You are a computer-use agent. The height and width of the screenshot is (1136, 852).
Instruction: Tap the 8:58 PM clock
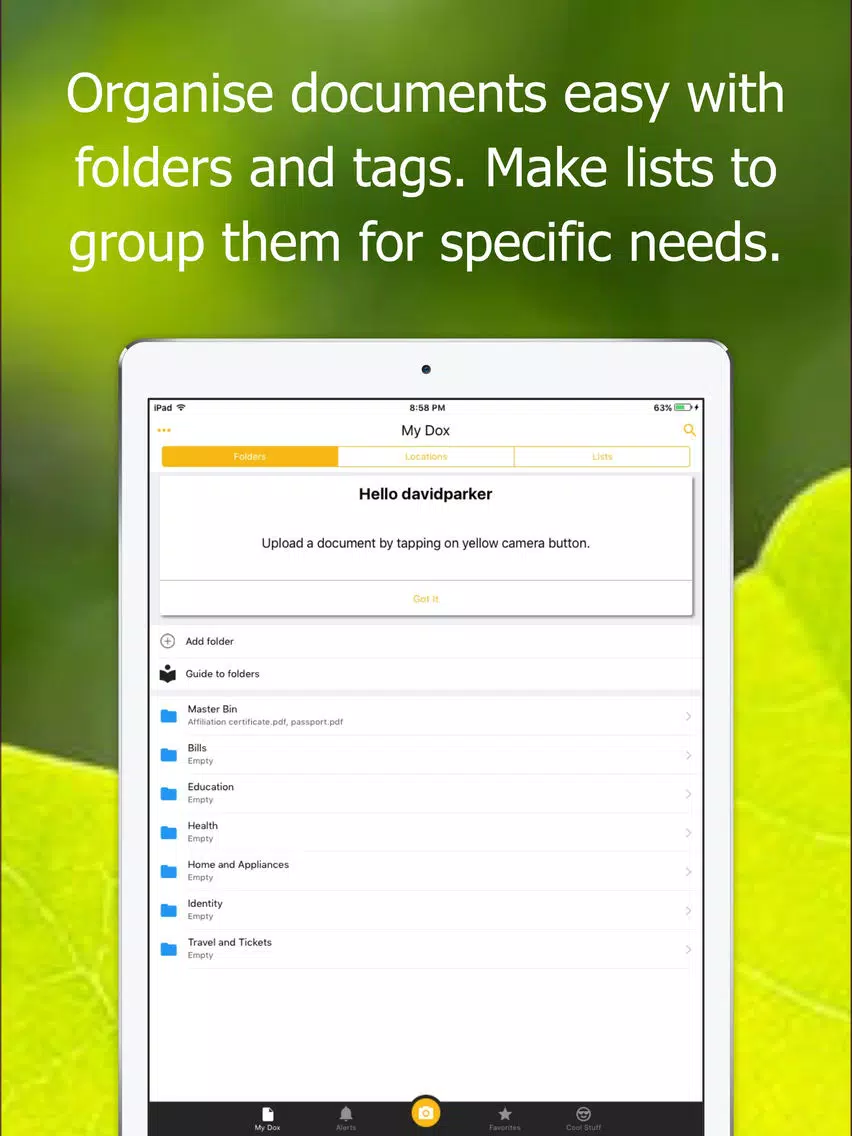click(427, 408)
